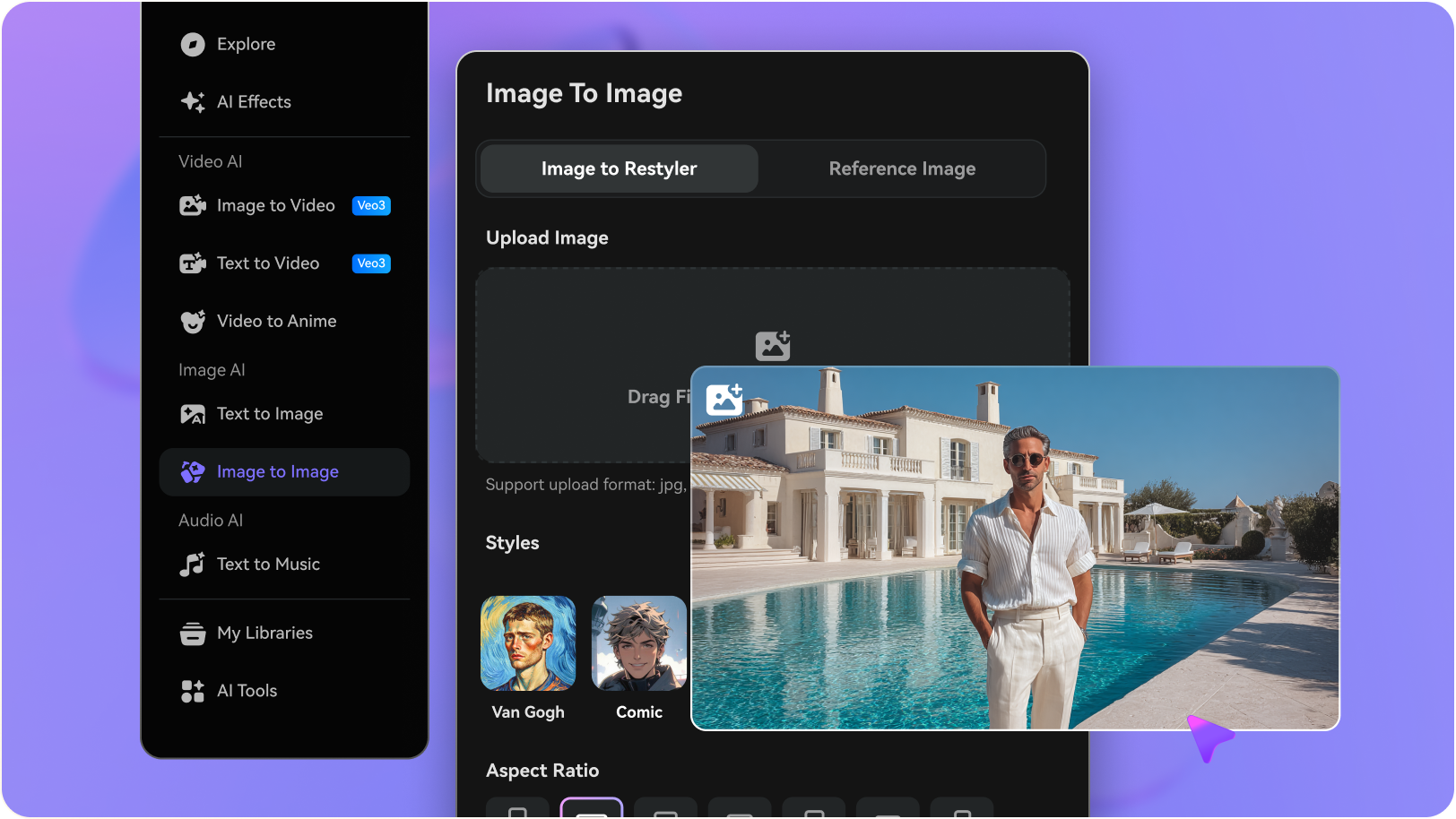Image resolution: width=1456 pixels, height=819 pixels.
Task: Select the Text to Music tool
Action: pyautogui.click(x=267, y=564)
